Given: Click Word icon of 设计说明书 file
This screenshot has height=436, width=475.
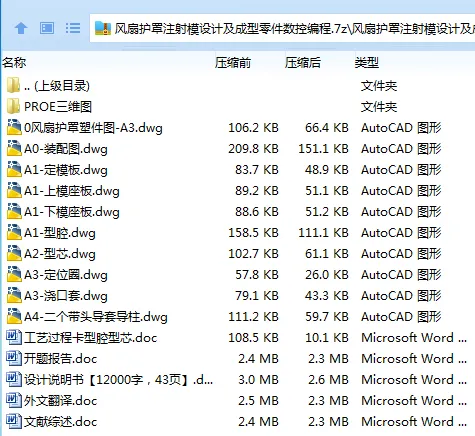Looking at the screenshot, I should coord(14,379).
